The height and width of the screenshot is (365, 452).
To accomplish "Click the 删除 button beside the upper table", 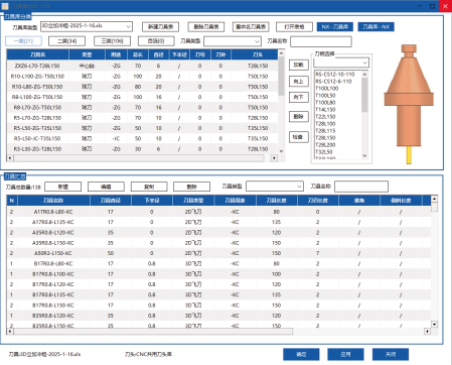I will (299, 117).
